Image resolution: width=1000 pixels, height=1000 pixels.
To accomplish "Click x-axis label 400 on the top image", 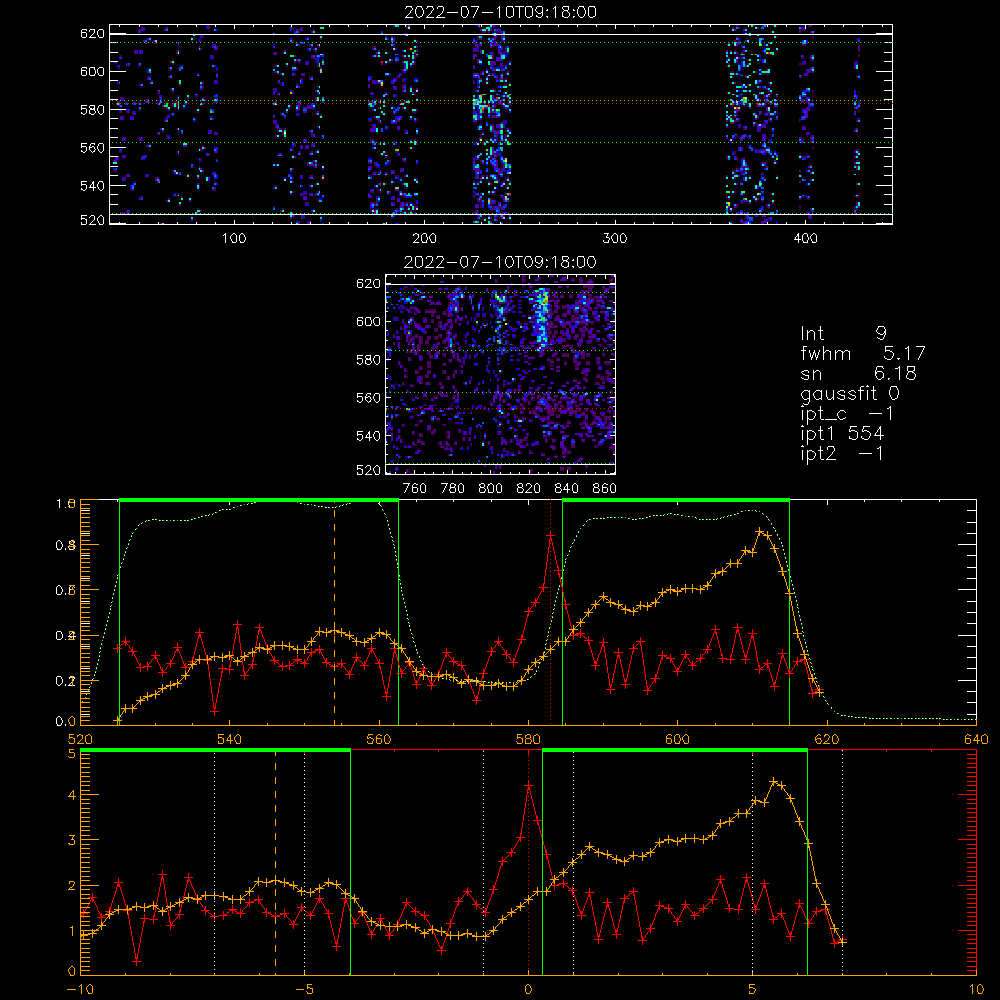I will pyautogui.click(x=805, y=238).
